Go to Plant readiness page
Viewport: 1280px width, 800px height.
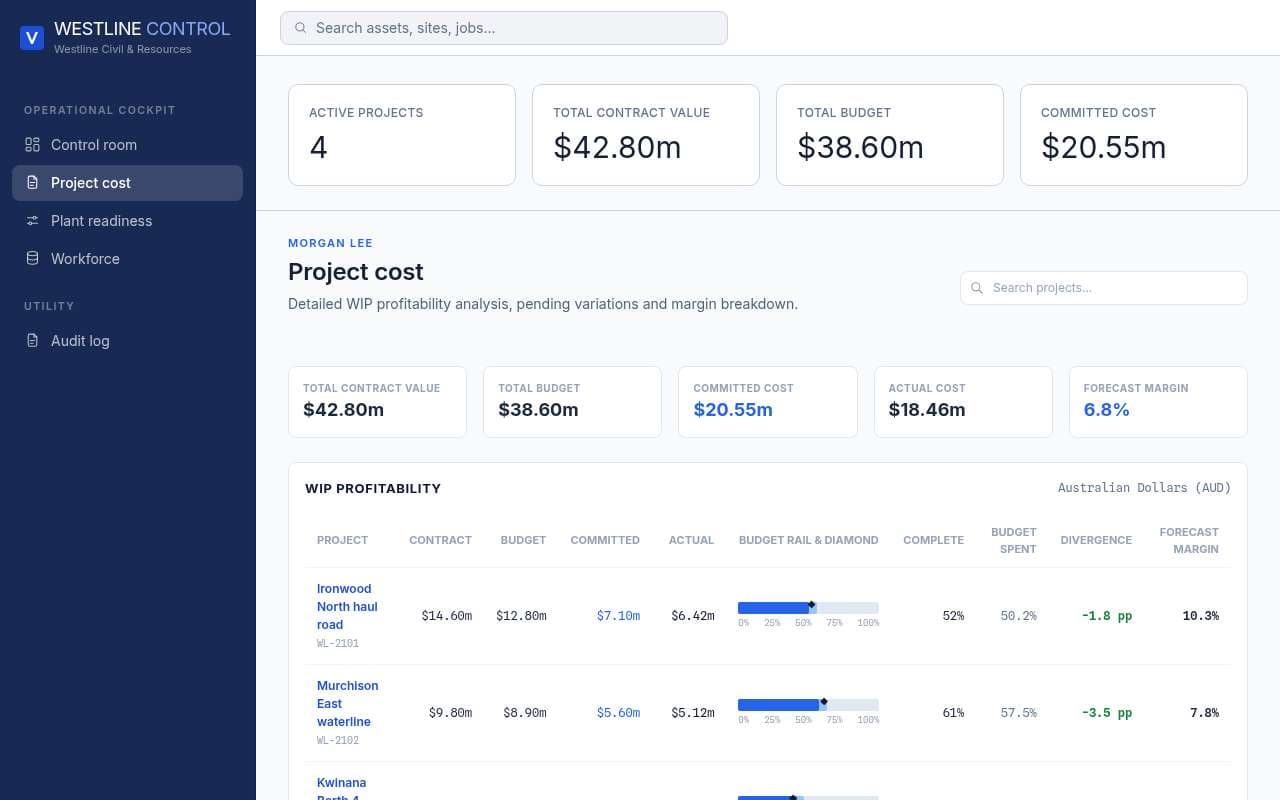[x=127, y=221]
